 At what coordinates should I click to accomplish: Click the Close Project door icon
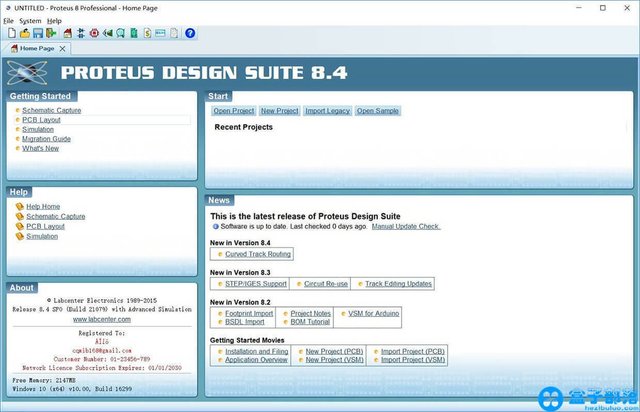51,33
